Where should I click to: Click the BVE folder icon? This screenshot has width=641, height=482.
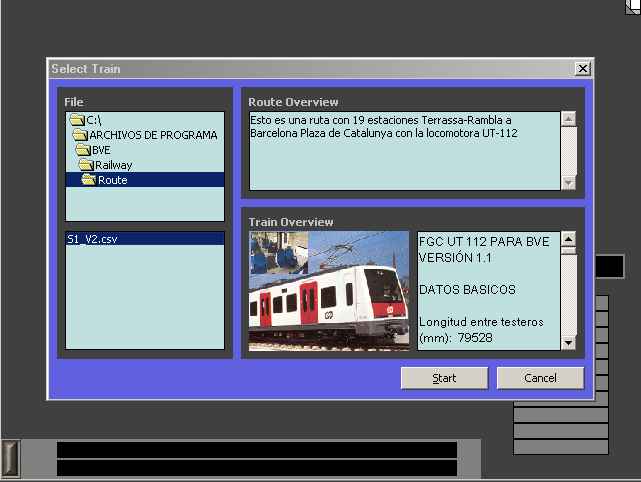[x=84, y=150]
